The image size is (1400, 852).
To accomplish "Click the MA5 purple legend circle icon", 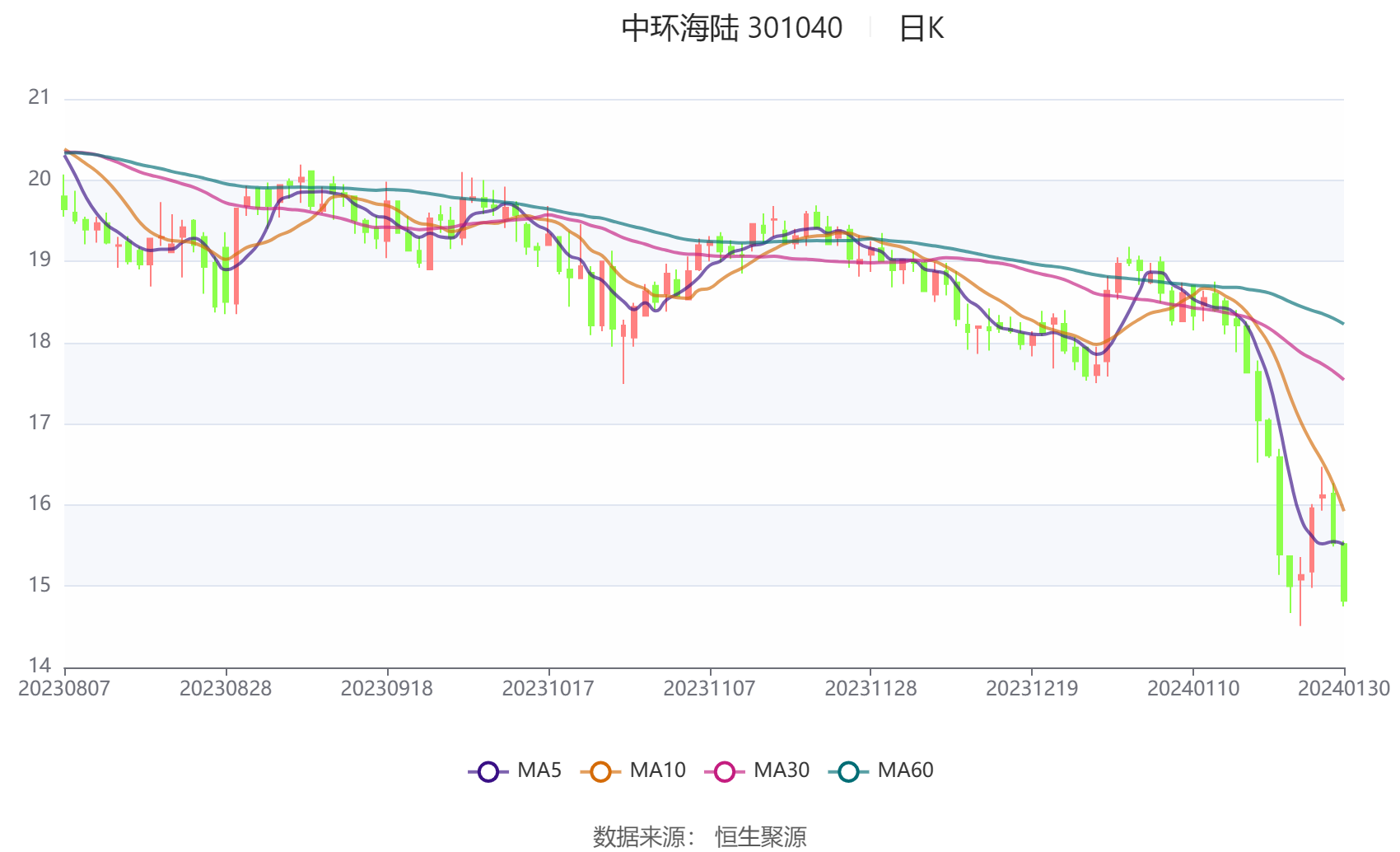I will pyautogui.click(x=488, y=772).
